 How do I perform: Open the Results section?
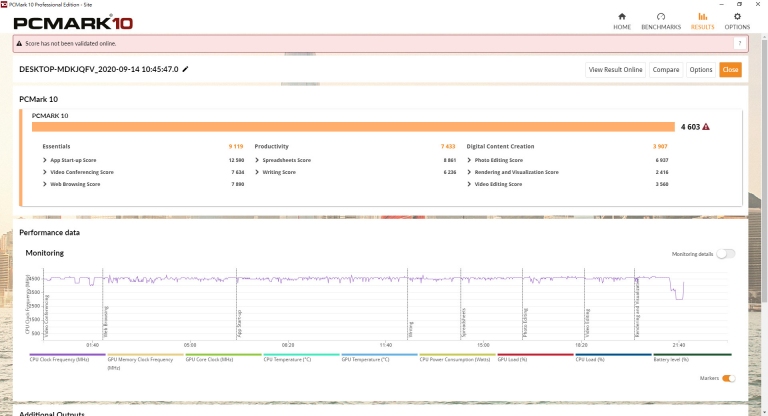(702, 22)
